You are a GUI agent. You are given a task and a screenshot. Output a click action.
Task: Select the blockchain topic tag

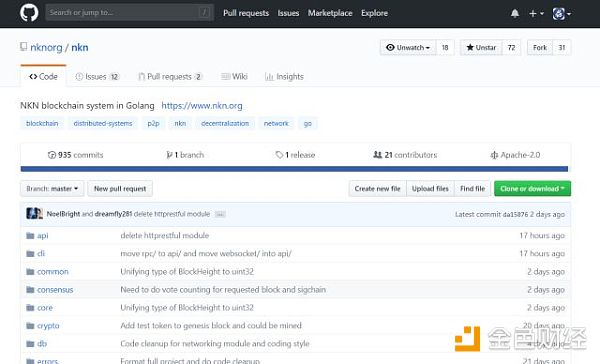tap(42, 123)
